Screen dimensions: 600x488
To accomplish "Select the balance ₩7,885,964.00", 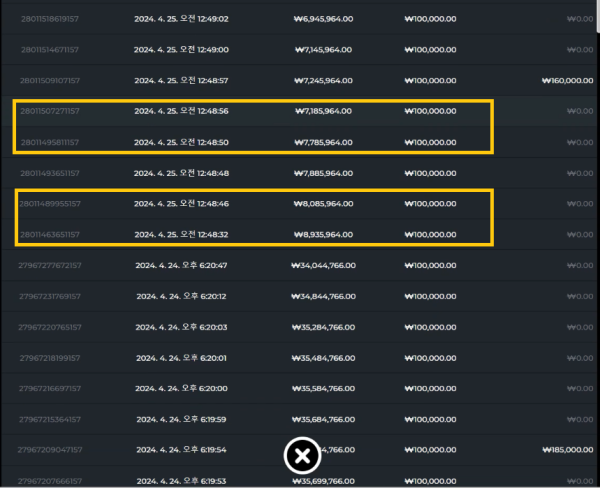I will pos(323,173).
